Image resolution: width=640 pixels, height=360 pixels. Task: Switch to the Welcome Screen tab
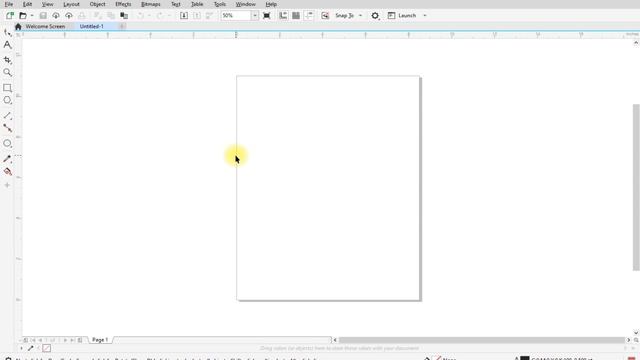pos(45,26)
